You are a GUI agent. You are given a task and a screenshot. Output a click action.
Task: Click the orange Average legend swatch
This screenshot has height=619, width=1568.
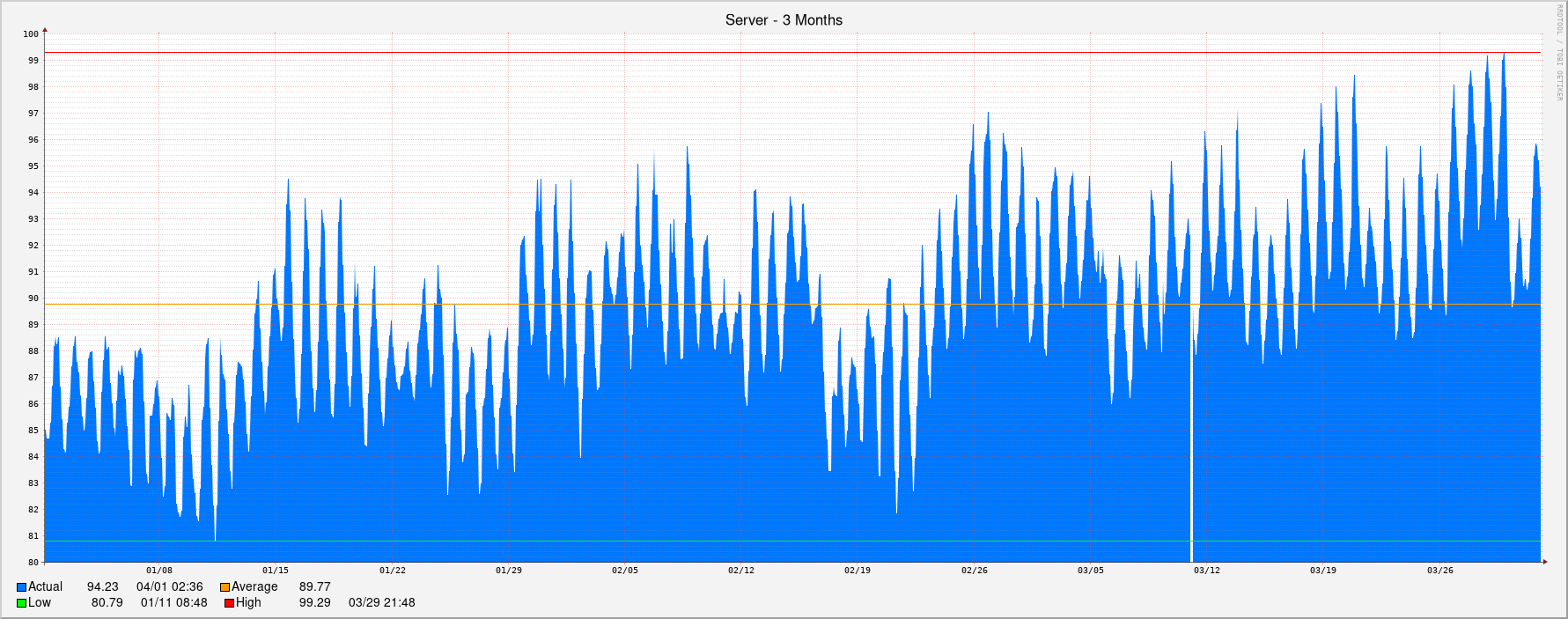225,587
